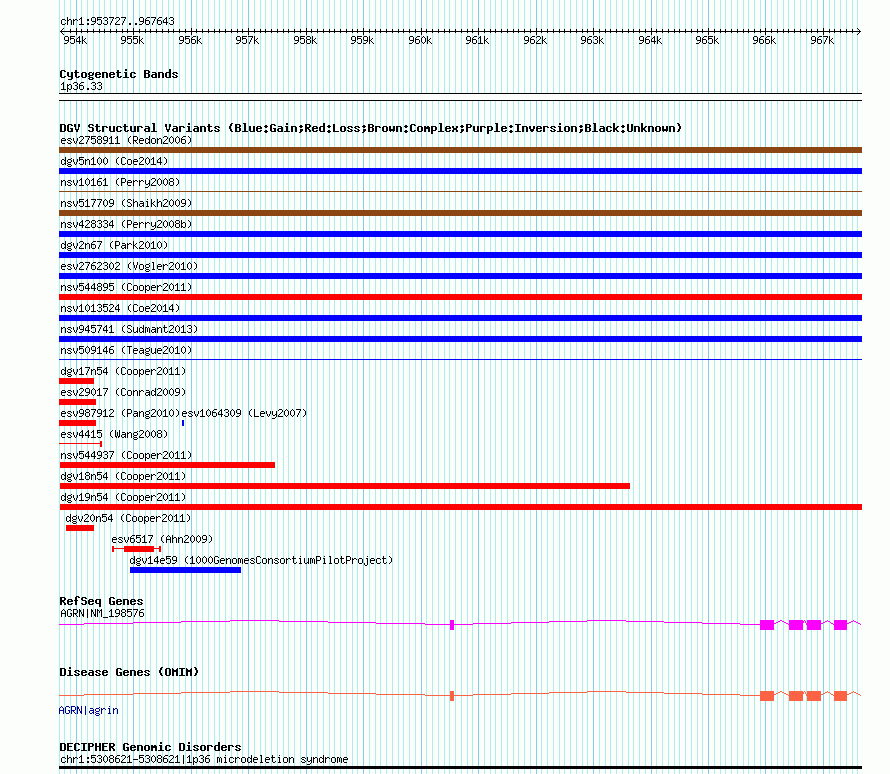Select variant nsv517709 (Shaikh2009) label

126,203
